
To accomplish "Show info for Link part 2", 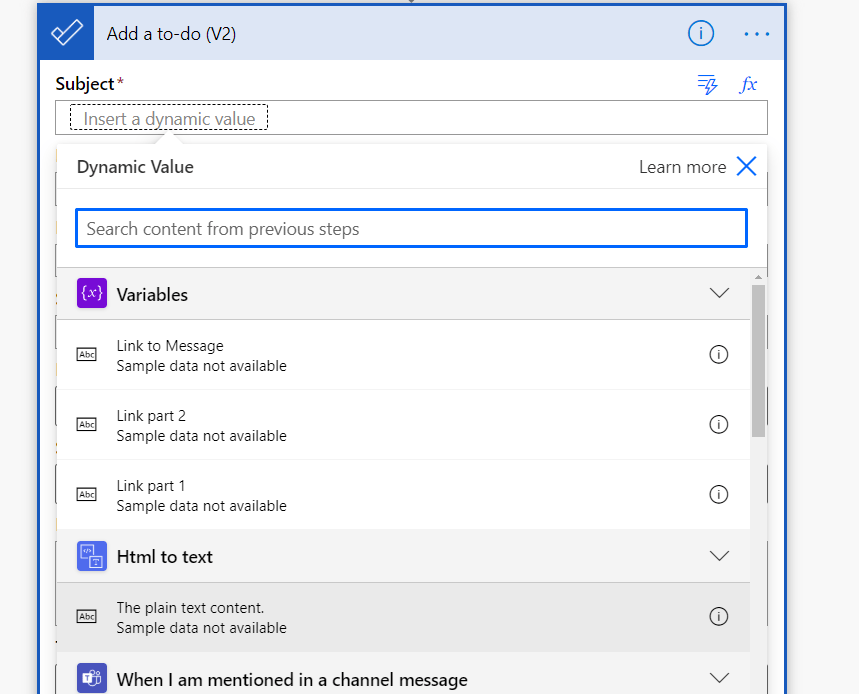I will [x=718, y=425].
